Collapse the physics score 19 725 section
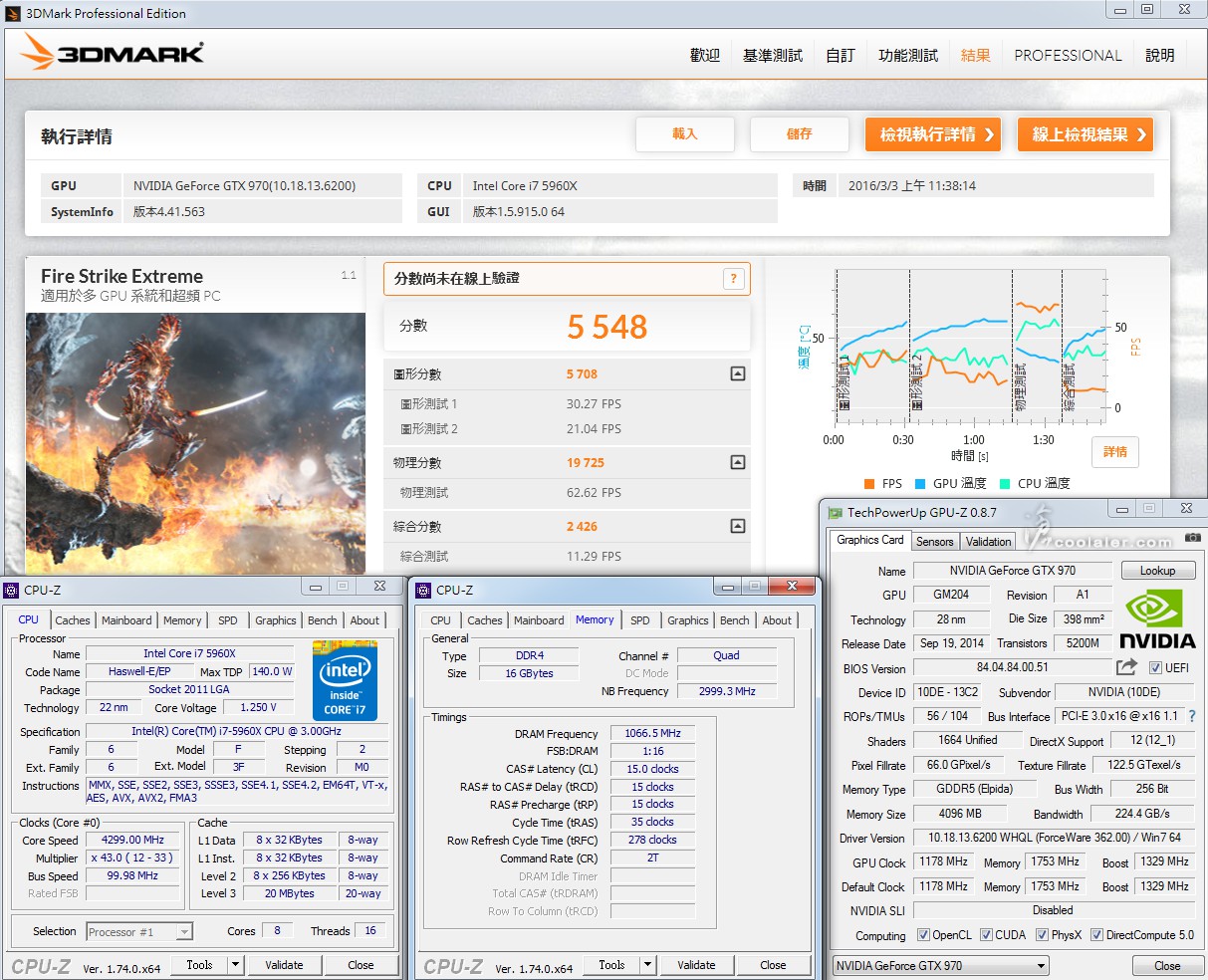Image resolution: width=1208 pixels, height=980 pixels. (737, 462)
